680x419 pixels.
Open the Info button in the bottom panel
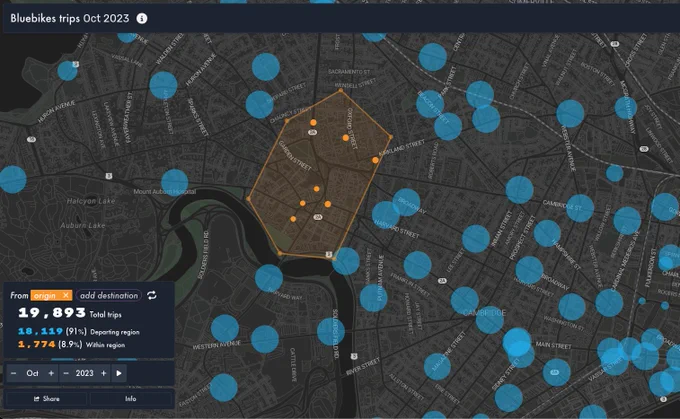click(x=131, y=399)
